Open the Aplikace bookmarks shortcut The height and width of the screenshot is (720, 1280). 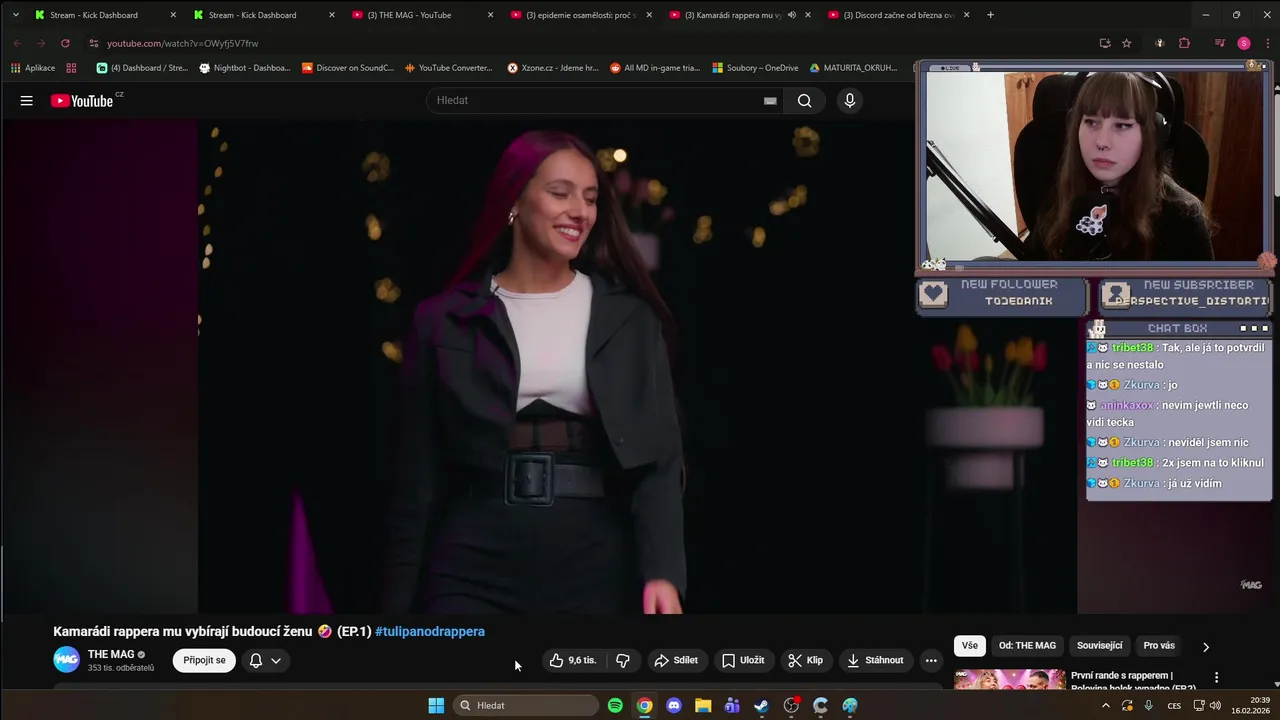click(x=33, y=68)
